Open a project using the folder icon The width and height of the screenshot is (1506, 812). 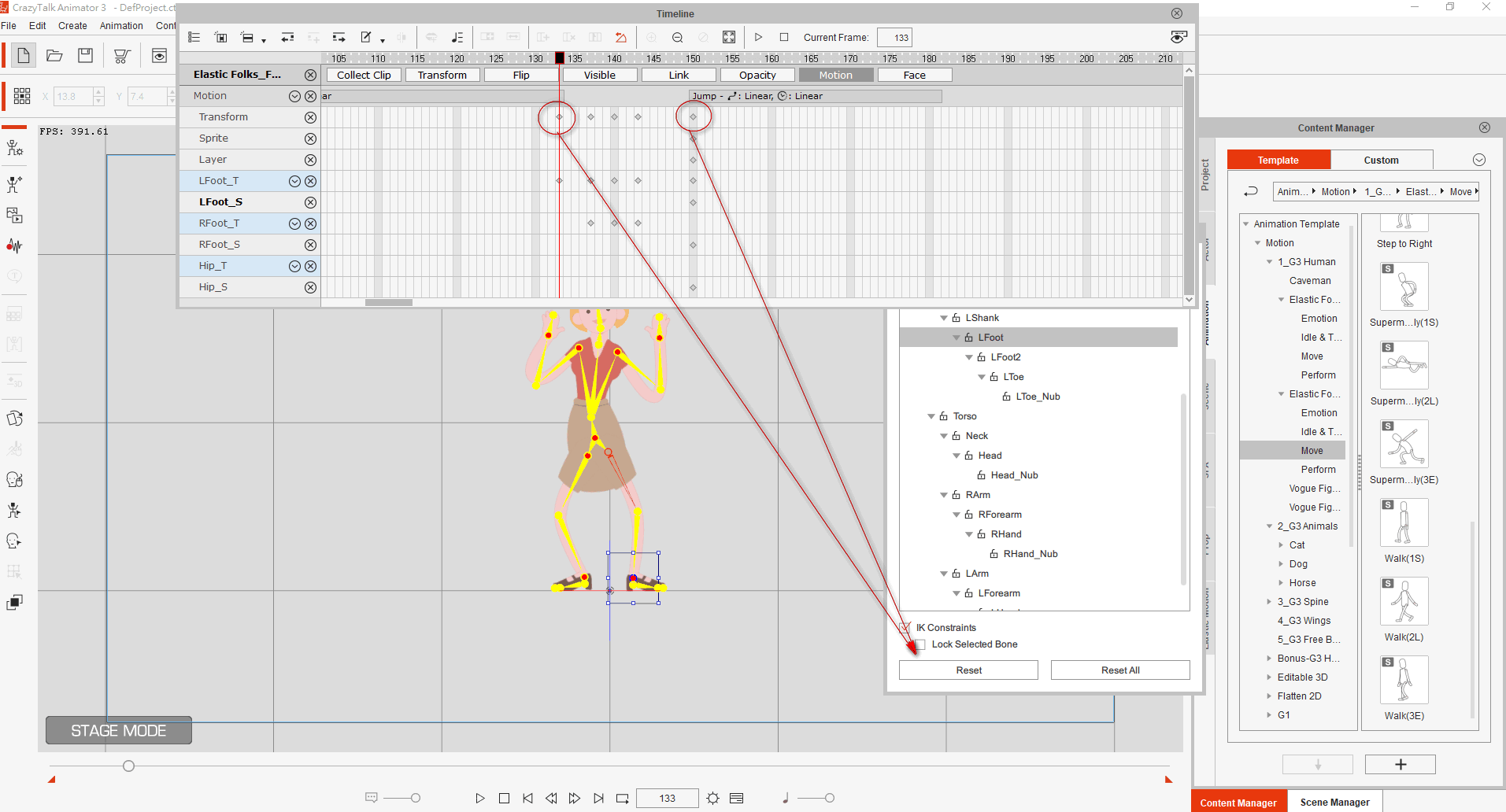coord(54,55)
